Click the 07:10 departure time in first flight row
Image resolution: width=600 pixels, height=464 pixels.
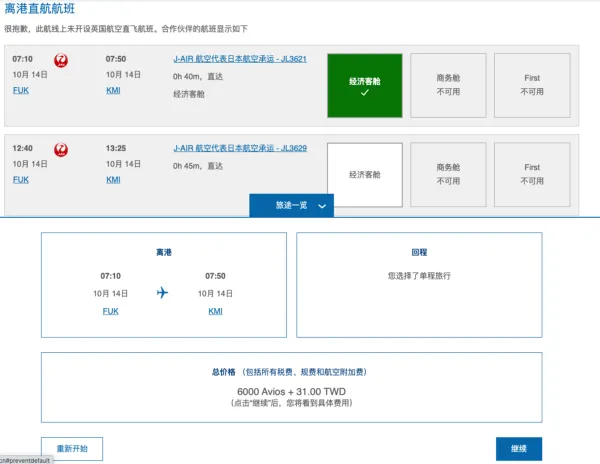coord(23,59)
